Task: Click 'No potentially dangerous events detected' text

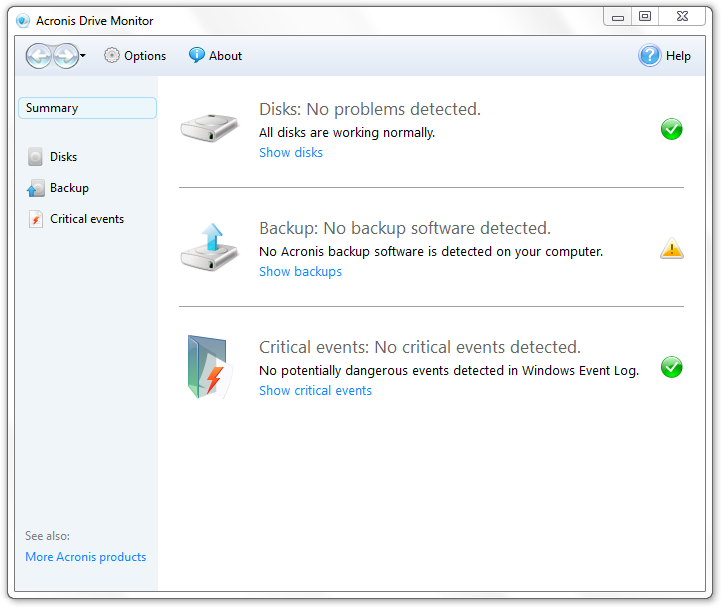Action: [x=449, y=371]
